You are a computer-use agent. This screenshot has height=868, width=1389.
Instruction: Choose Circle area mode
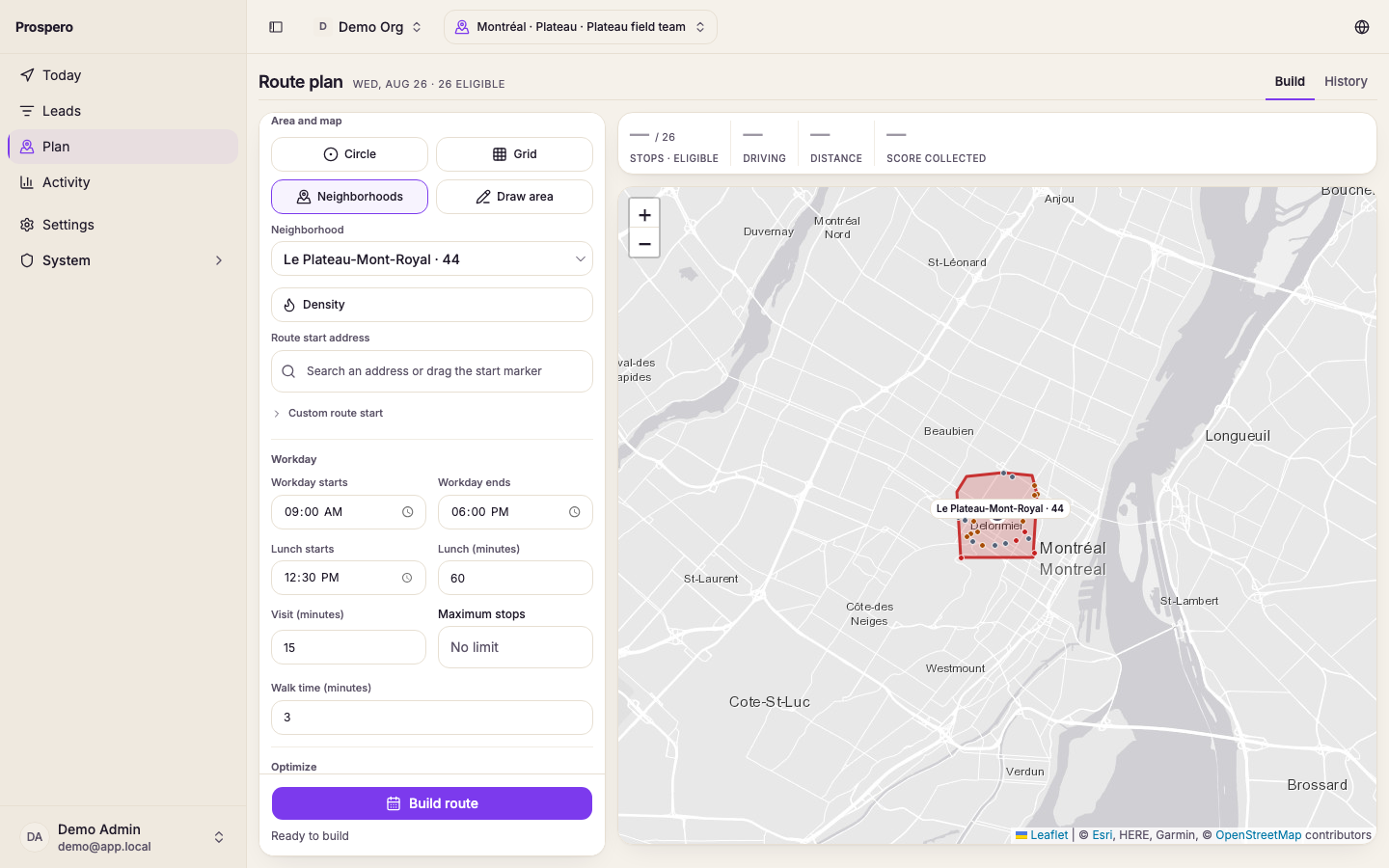point(349,154)
